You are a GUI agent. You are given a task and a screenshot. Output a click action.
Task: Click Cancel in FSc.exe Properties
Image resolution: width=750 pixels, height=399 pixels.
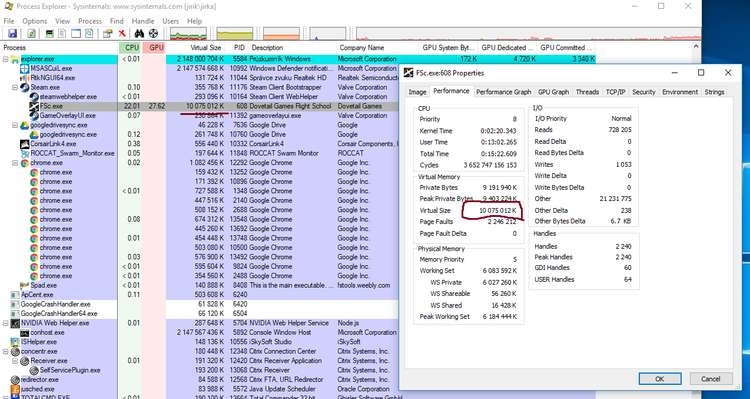click(x=711, y=379)
